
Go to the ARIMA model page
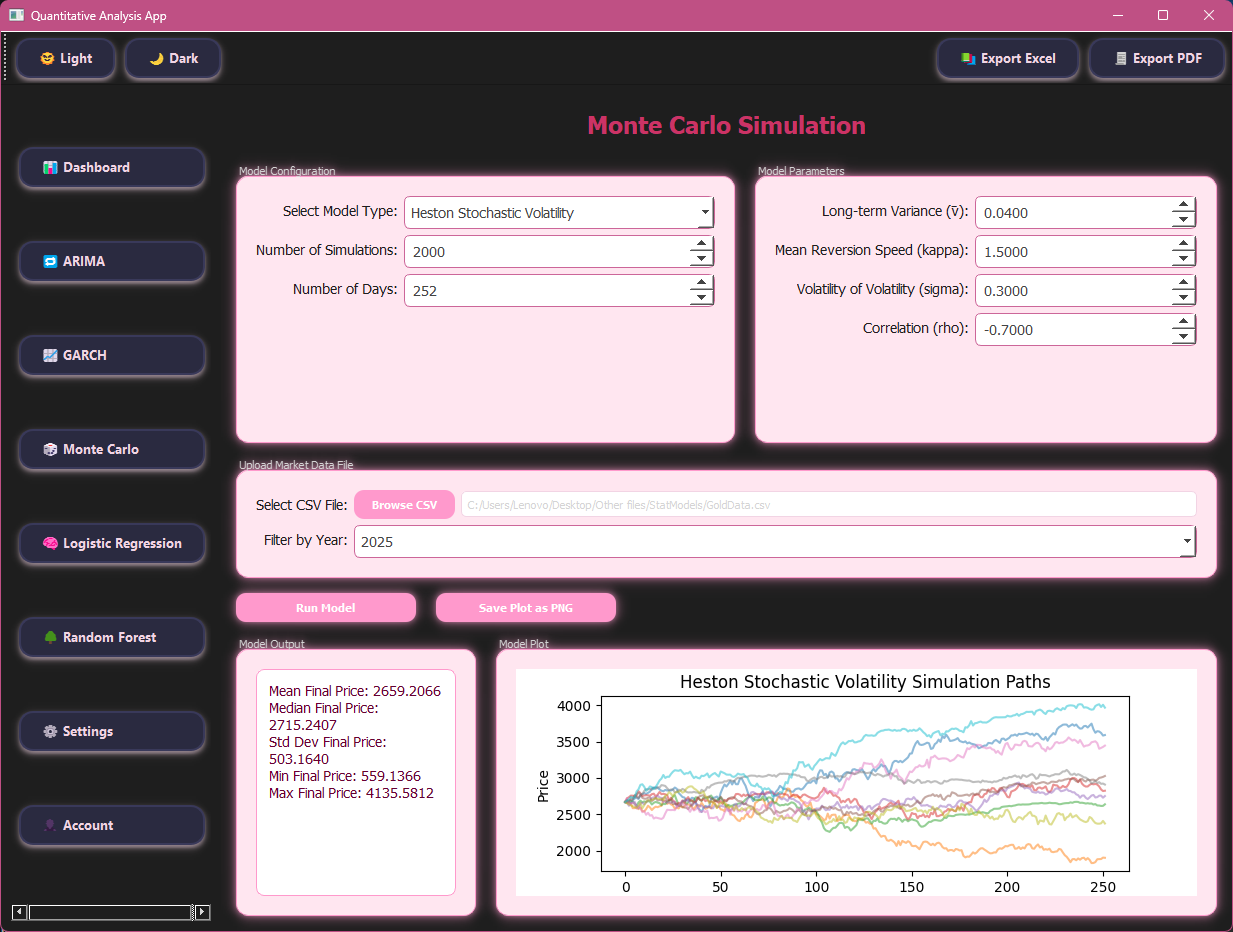[111, 262]
